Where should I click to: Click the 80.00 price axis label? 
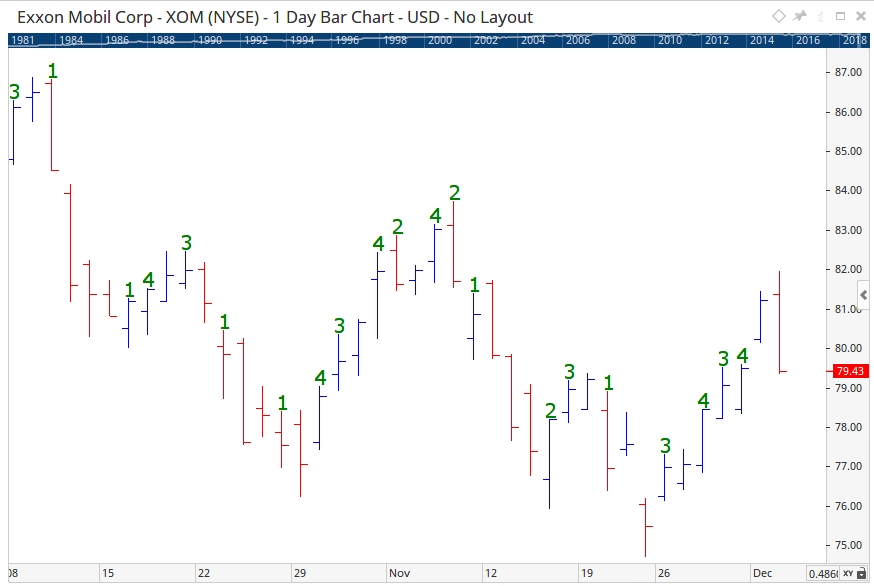click(x=848, y=348)
